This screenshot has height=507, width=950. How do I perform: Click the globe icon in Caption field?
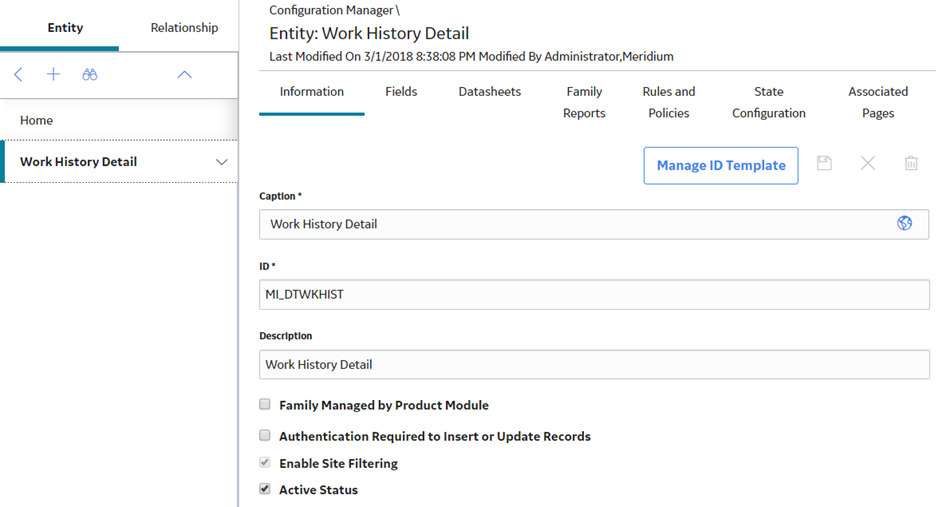tap(905, 223)
